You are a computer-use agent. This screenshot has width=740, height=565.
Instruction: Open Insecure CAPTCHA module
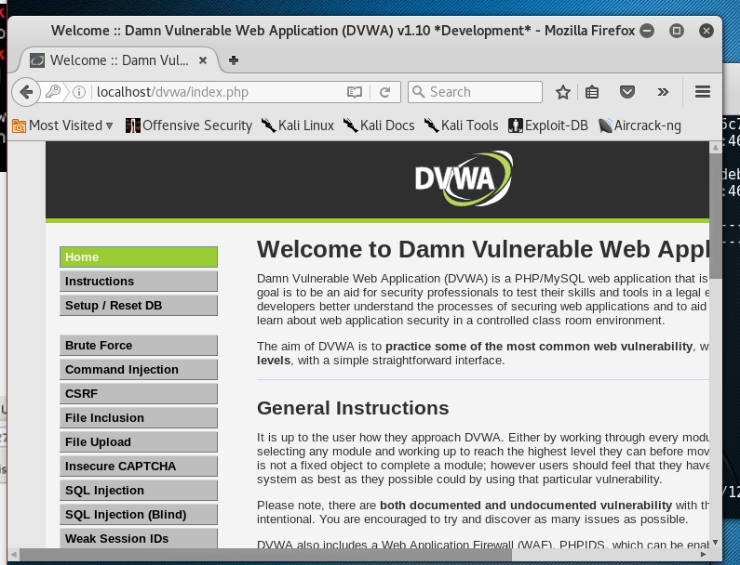(x=139, y=466)
